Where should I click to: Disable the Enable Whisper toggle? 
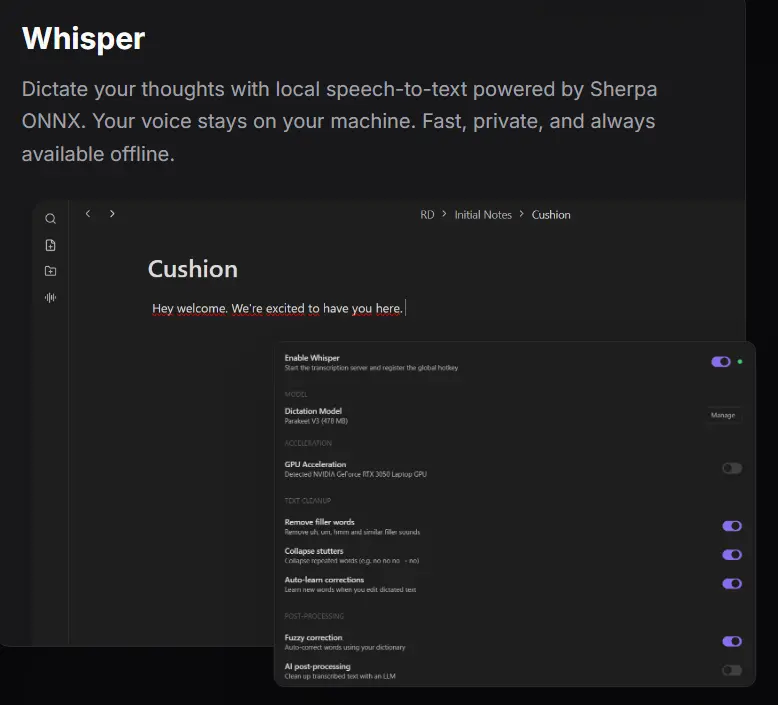[720, 362]
